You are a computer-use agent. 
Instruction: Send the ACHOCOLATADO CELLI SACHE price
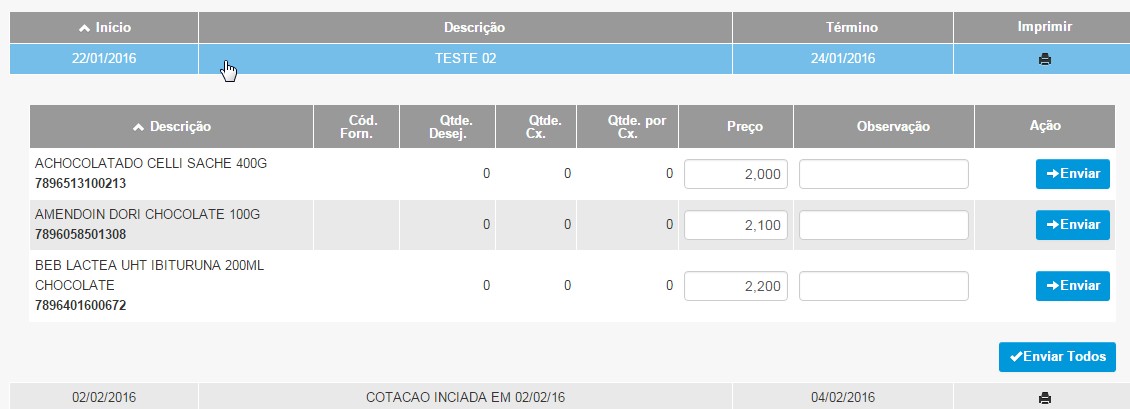[1072, 174]
